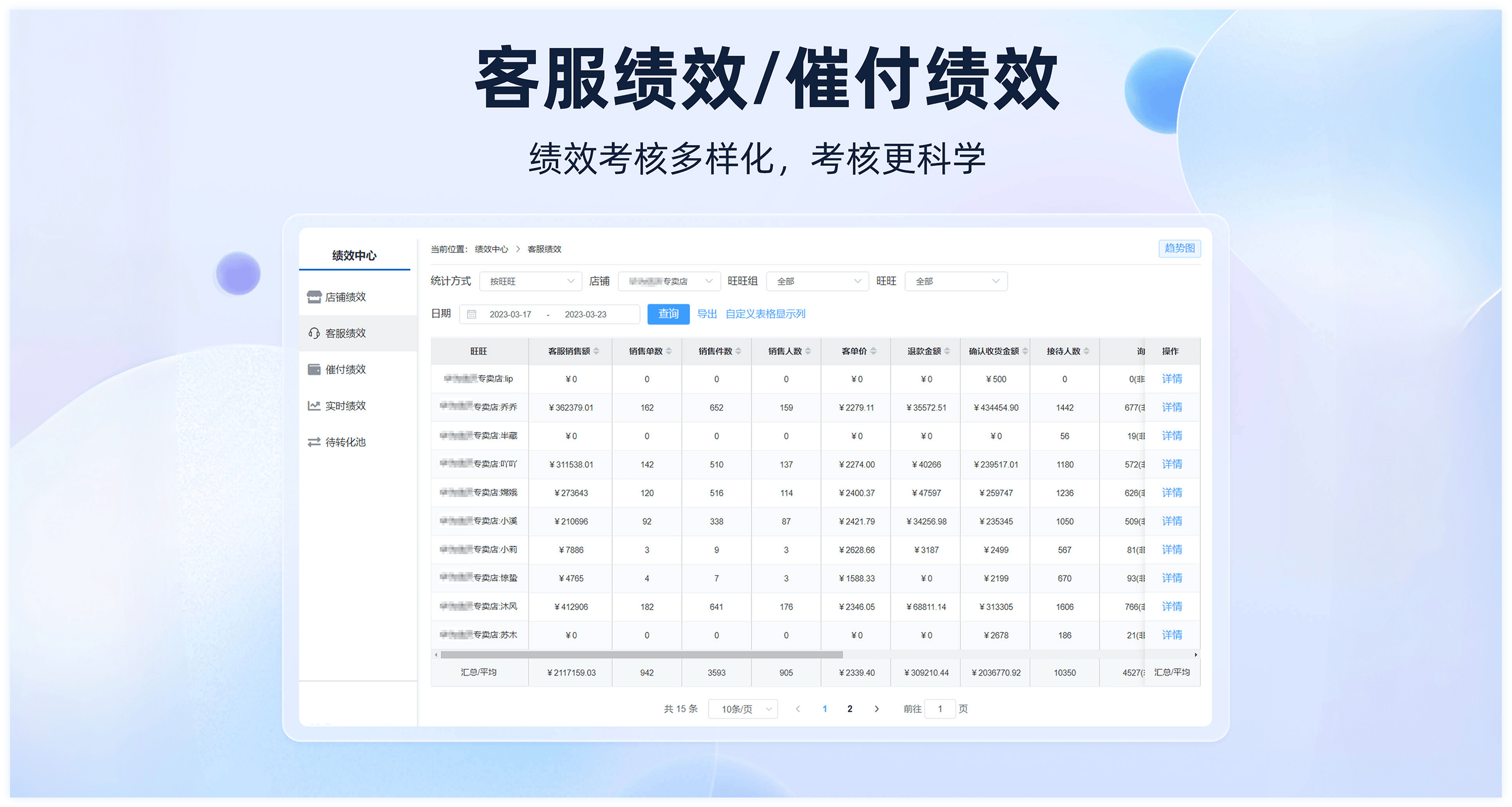Sort by 销售单数 column arrows
This screenshot has height=807, width=1512.
(x=669, y=351)
